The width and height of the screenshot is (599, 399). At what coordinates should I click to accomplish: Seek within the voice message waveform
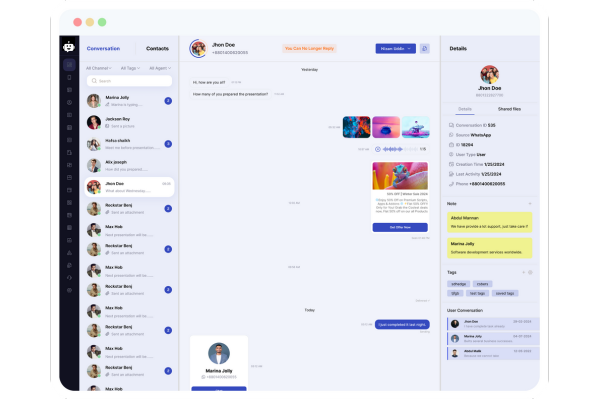(400, 149)
